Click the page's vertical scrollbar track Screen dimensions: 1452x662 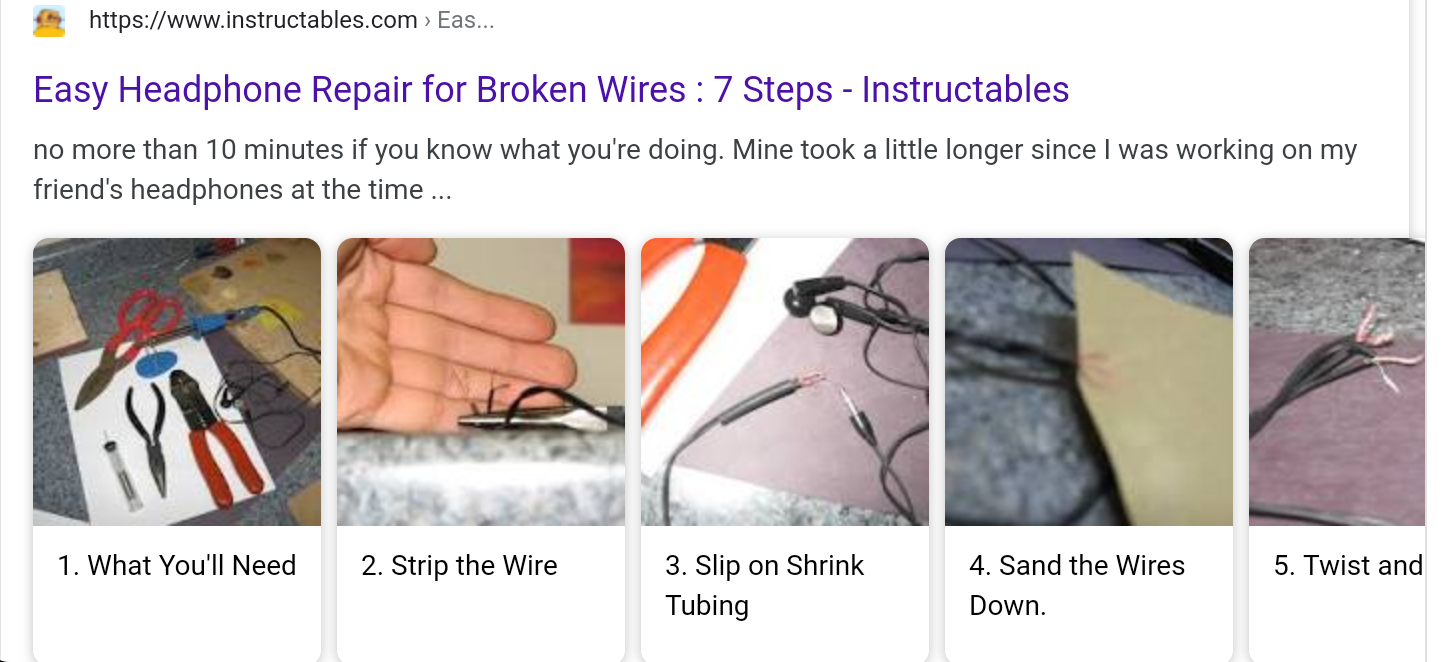[x=1441, y=331]
